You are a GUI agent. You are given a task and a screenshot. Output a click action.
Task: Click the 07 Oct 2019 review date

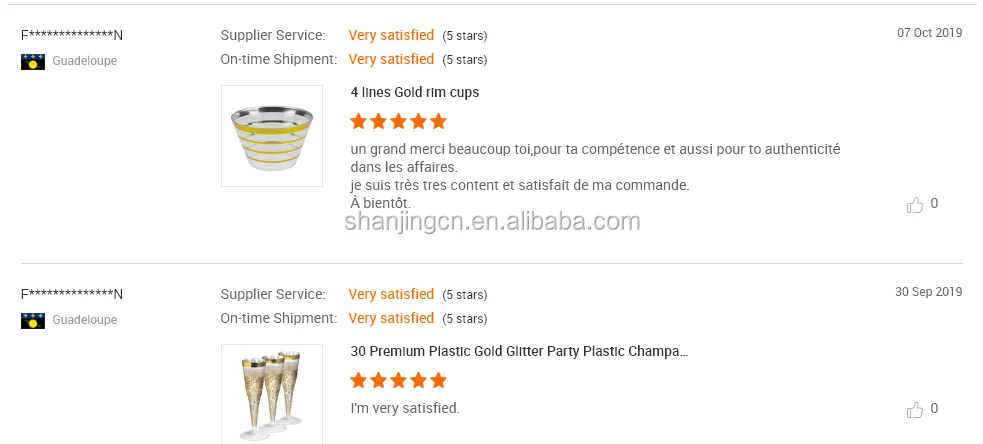tap(929, 33)
